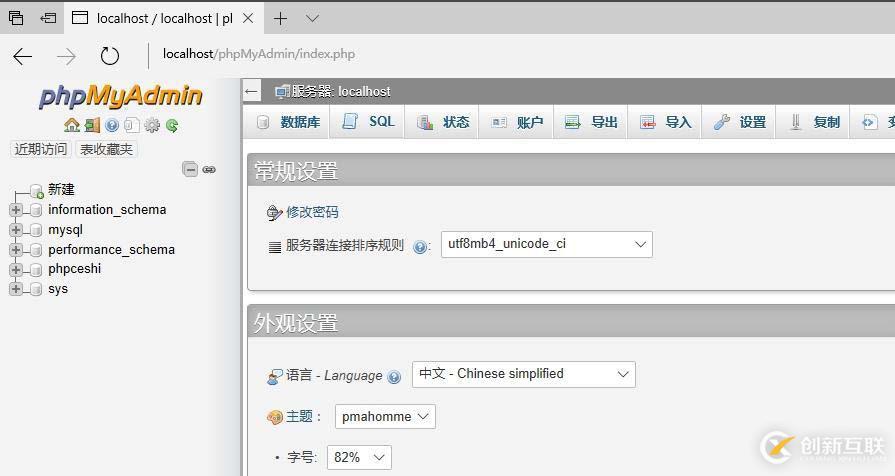Viewport: 895px width, 476px height.
Task: Open the MySQL documentation page icon
Action: 132,125
